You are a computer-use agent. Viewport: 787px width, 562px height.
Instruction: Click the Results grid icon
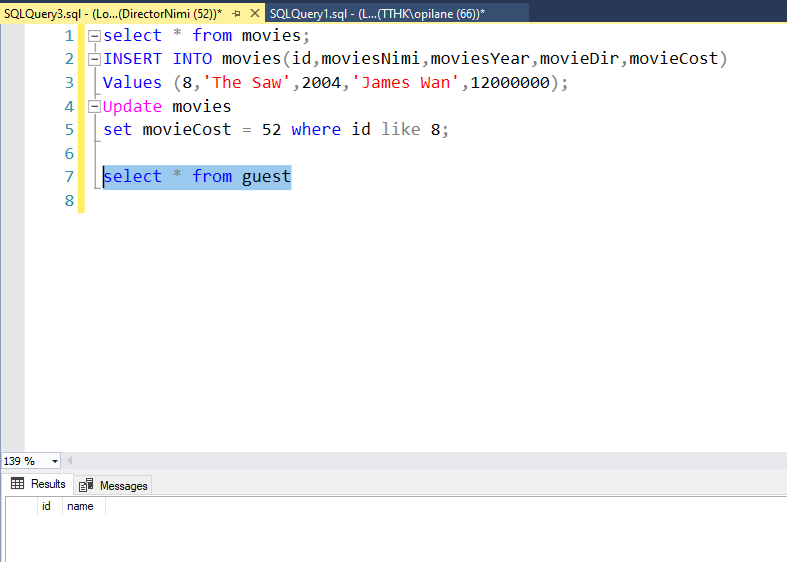click(x=17, y=484)
